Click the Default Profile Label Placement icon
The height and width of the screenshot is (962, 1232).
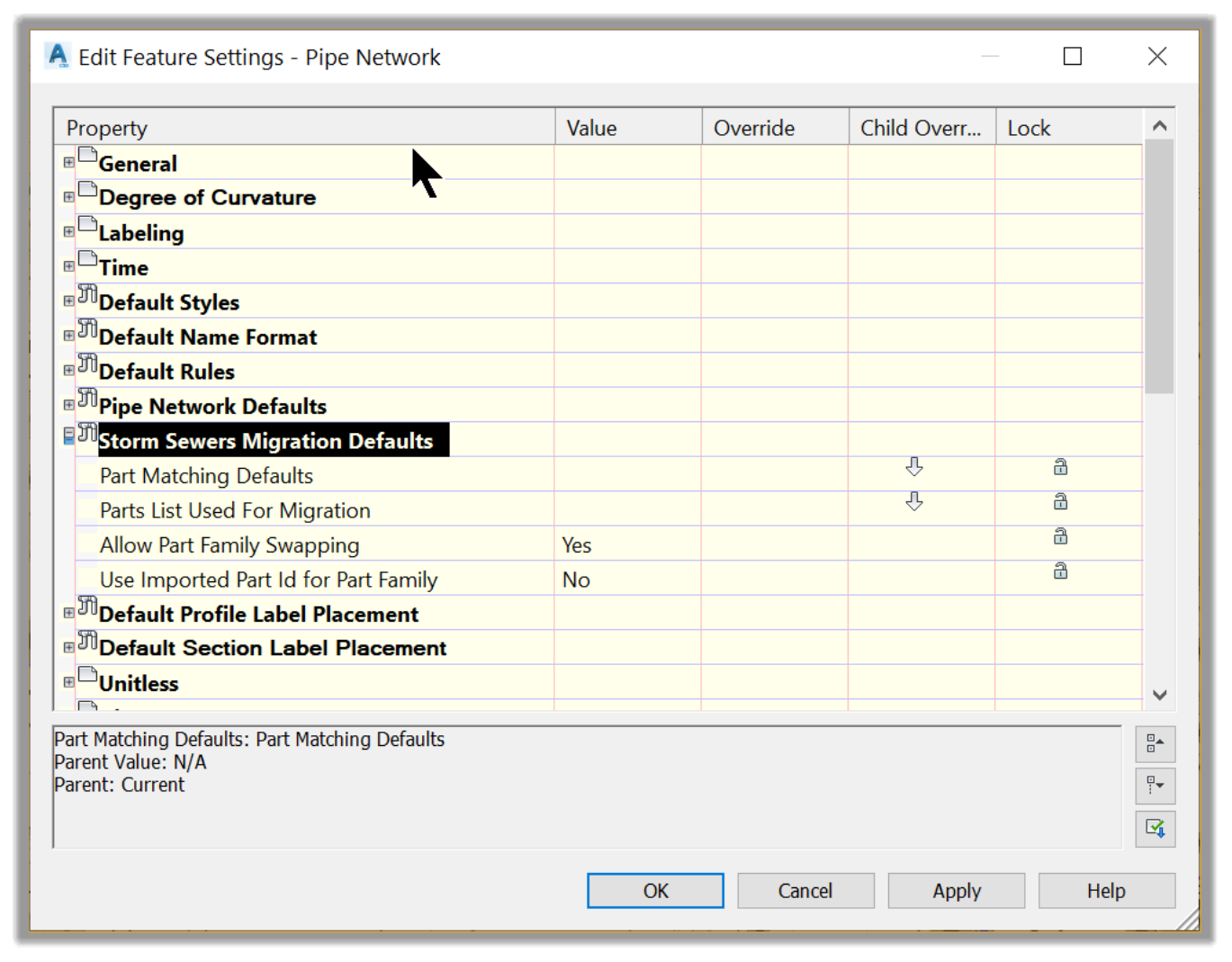pos(87,605)
